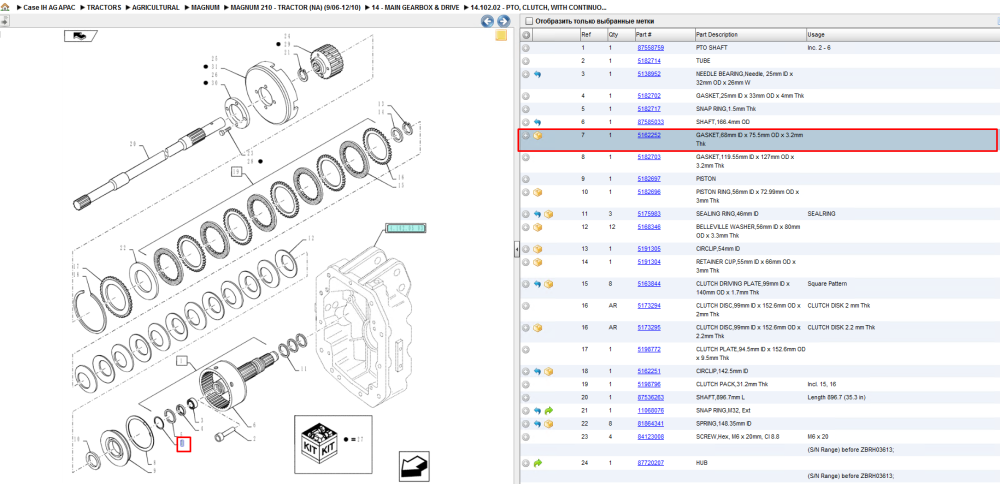This screenshot has width=1000, height=484.
Task: Open the yellow note icon above the diagram
Action: click(x=501, y=35)
